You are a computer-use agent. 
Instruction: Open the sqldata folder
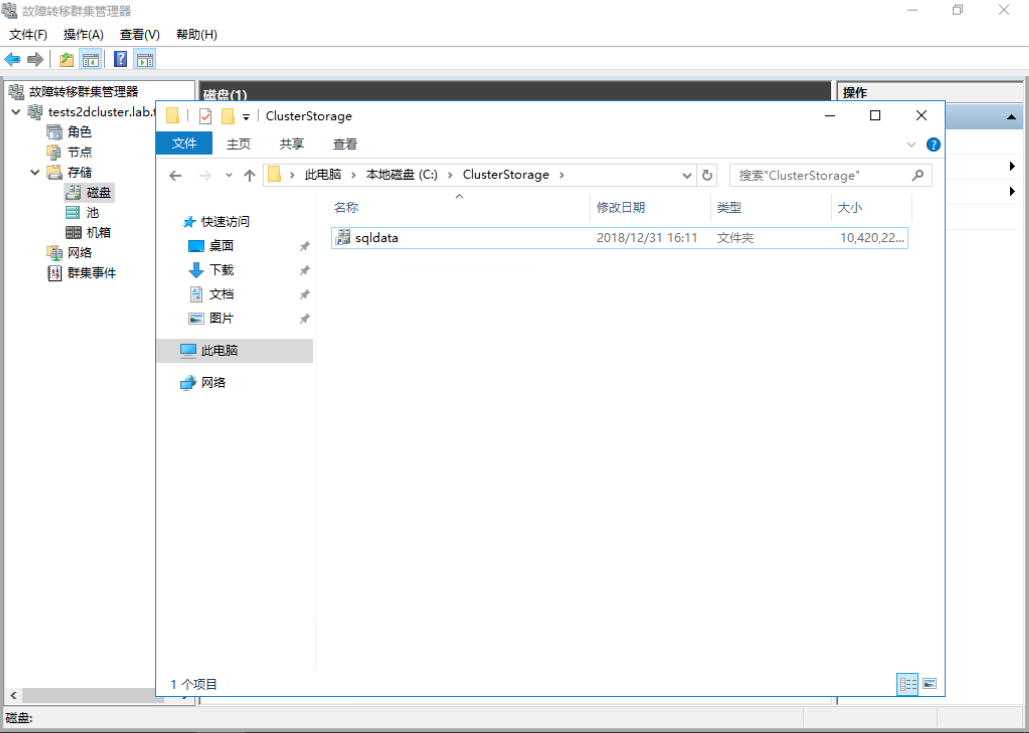(375, 238)
